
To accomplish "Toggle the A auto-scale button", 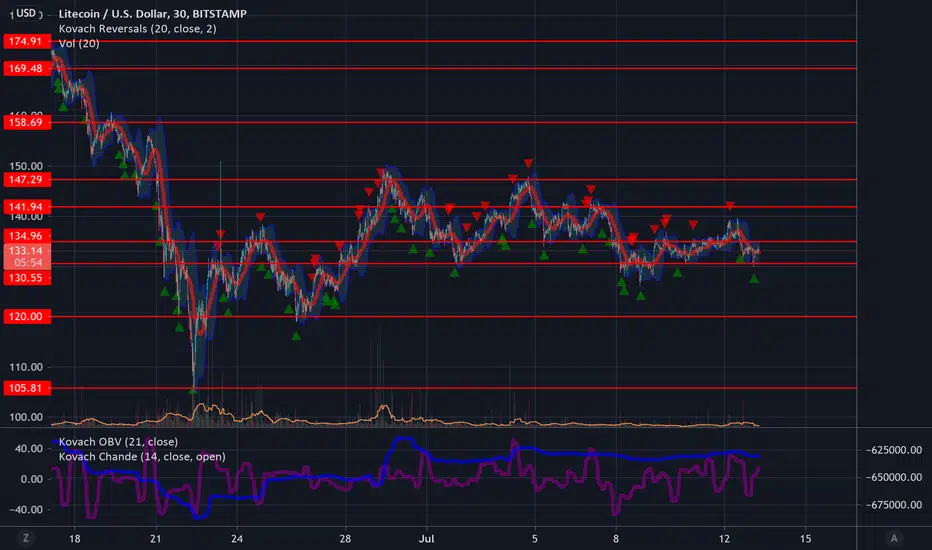I will coord(894,538).
